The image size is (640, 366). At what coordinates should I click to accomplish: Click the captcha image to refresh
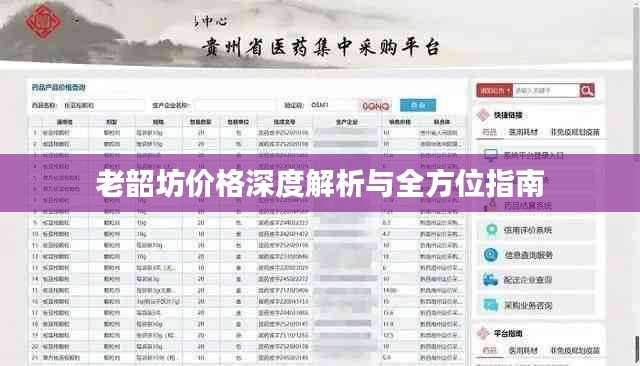[376, 106]
